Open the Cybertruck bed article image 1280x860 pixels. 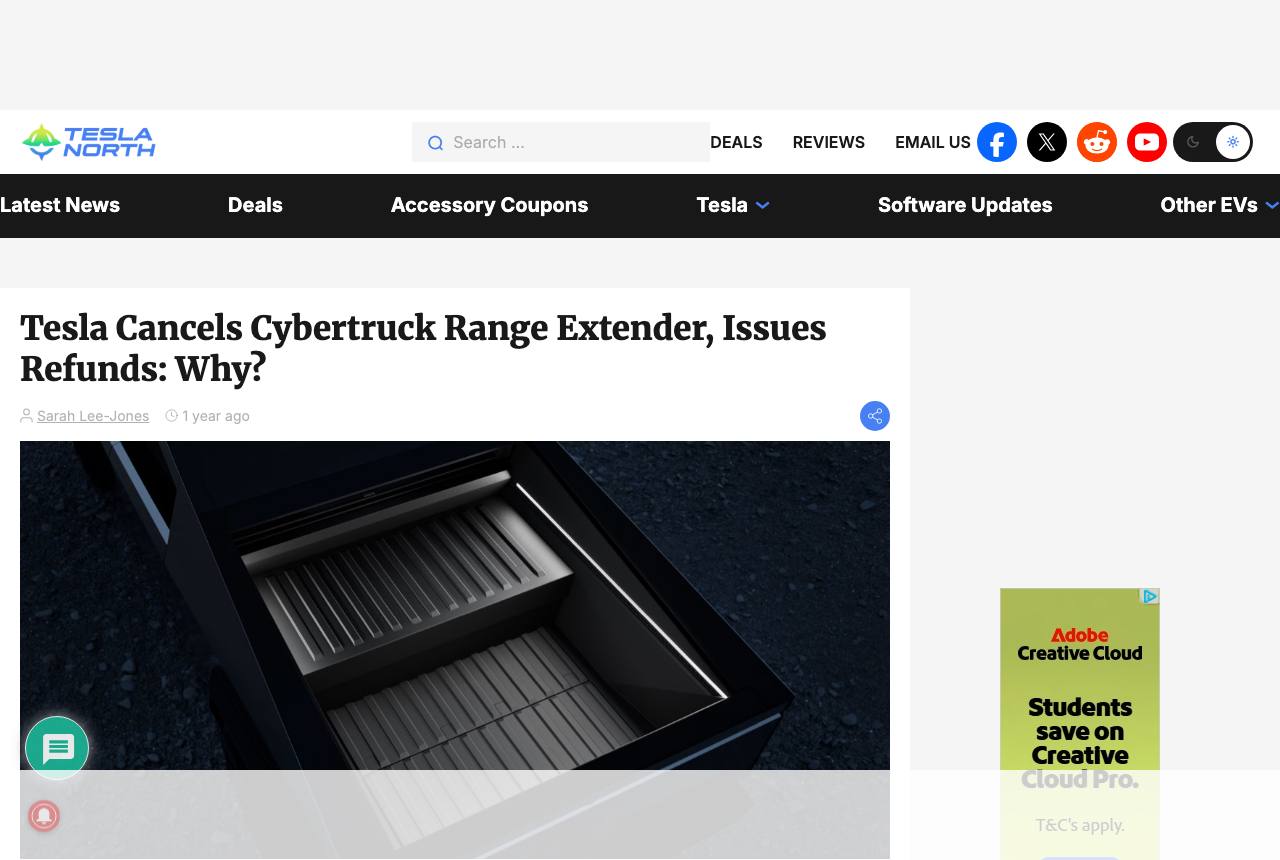pyautogui.click(x=455, y=650)
